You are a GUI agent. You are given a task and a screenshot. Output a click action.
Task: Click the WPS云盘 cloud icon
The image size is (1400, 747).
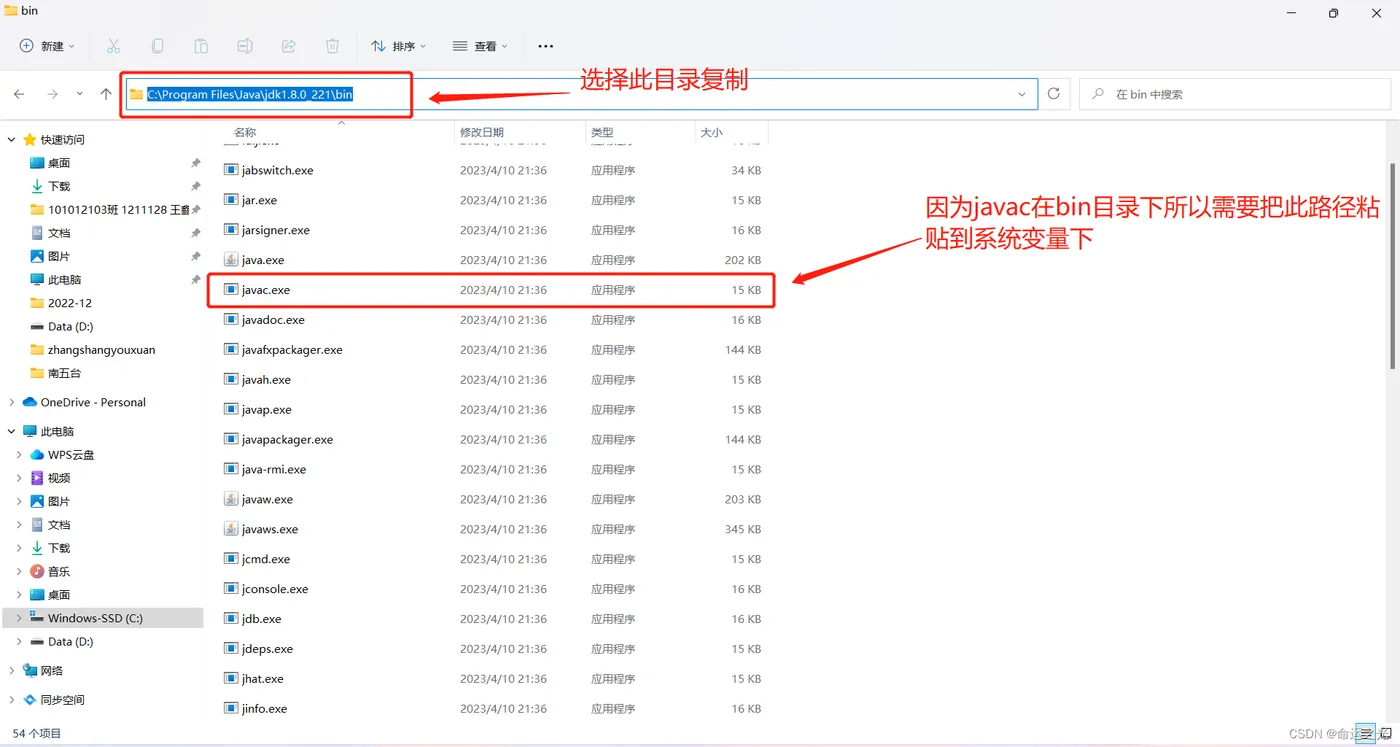click(x=37, y=455)
